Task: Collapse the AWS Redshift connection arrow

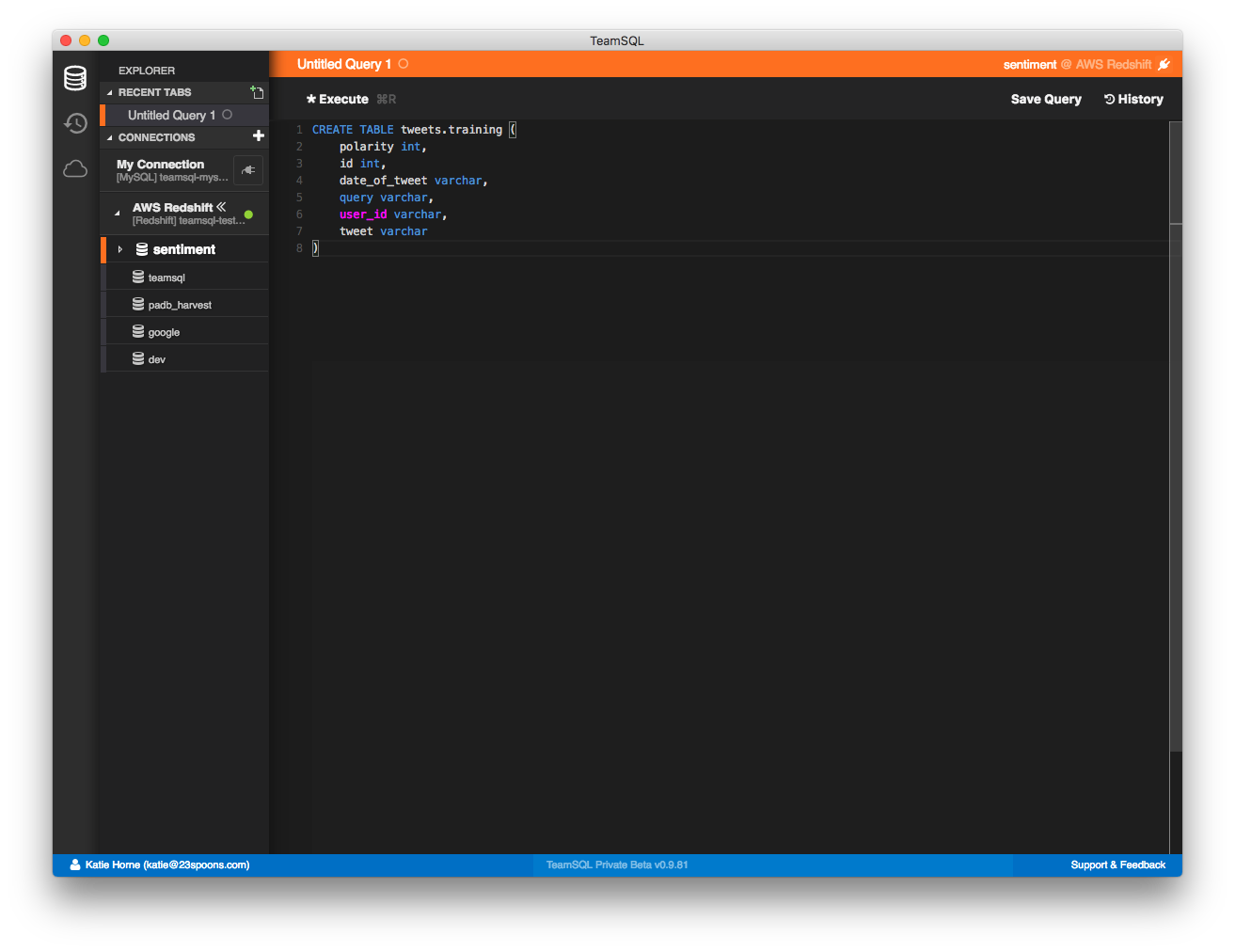Action: tap(118, 214)
